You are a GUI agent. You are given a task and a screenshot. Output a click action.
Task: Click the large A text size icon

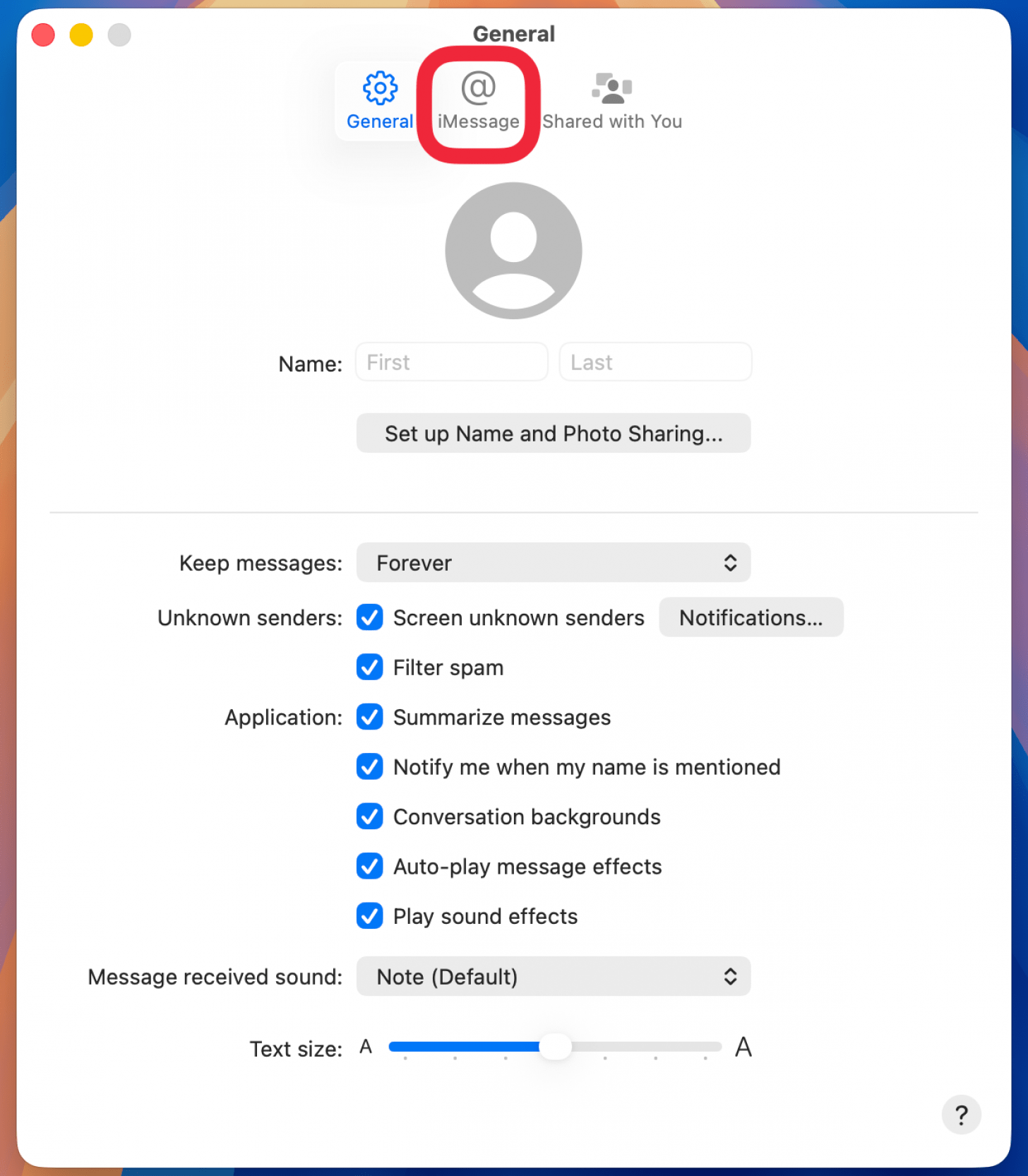743,1047
